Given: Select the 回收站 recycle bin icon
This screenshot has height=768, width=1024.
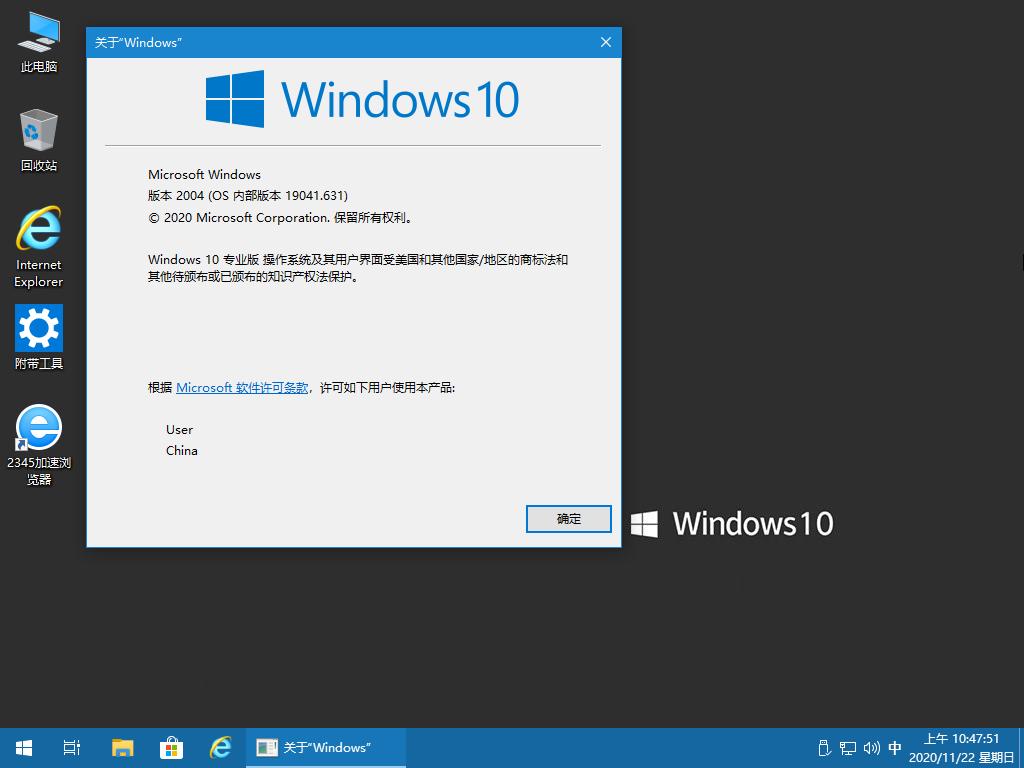Looking at the screenshot, I should 39,141.
